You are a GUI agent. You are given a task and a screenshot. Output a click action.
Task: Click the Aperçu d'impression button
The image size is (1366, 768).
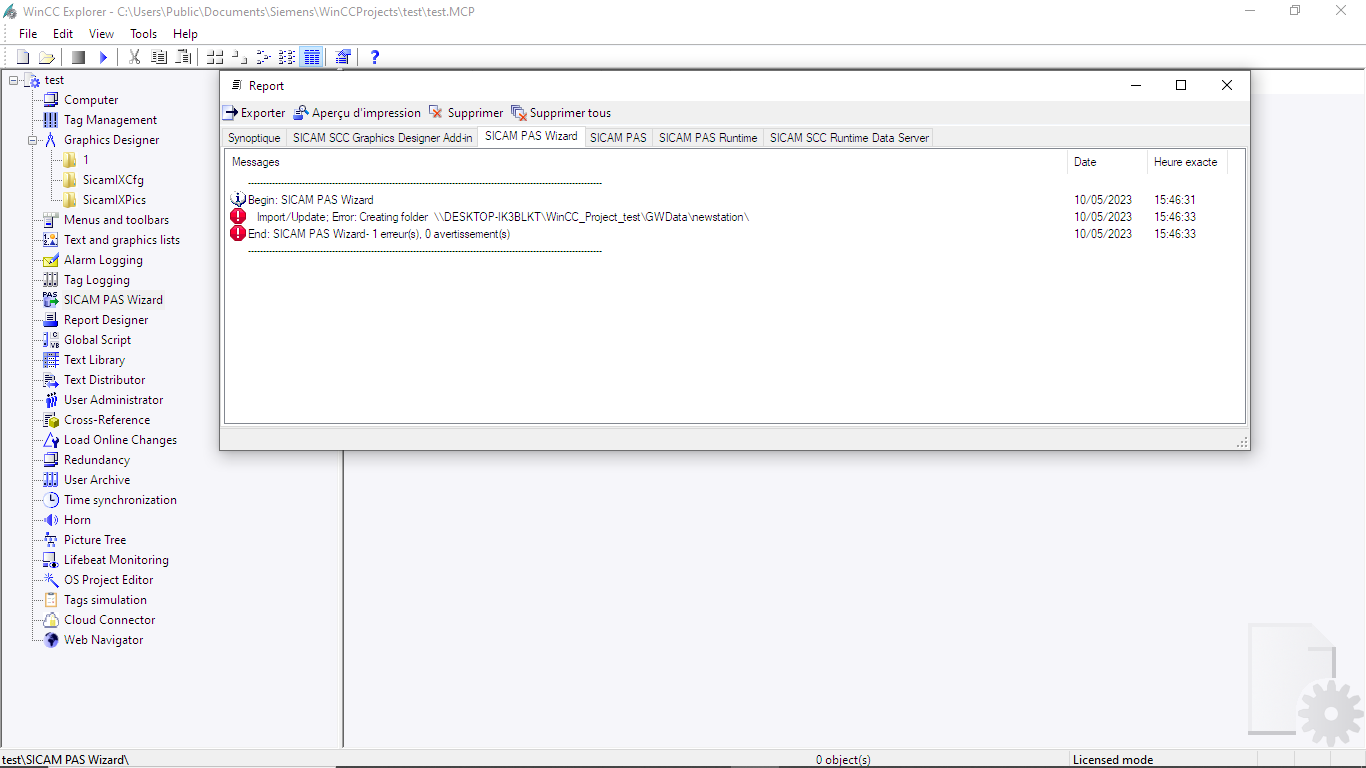point(357,113)
